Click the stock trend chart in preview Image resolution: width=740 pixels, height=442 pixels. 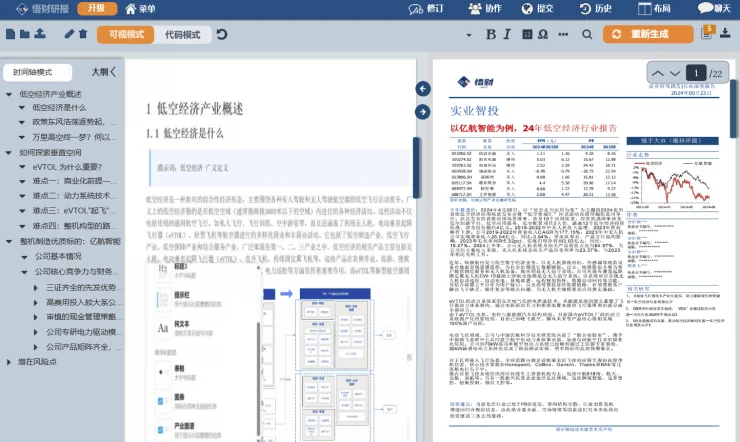click(673, 184)
